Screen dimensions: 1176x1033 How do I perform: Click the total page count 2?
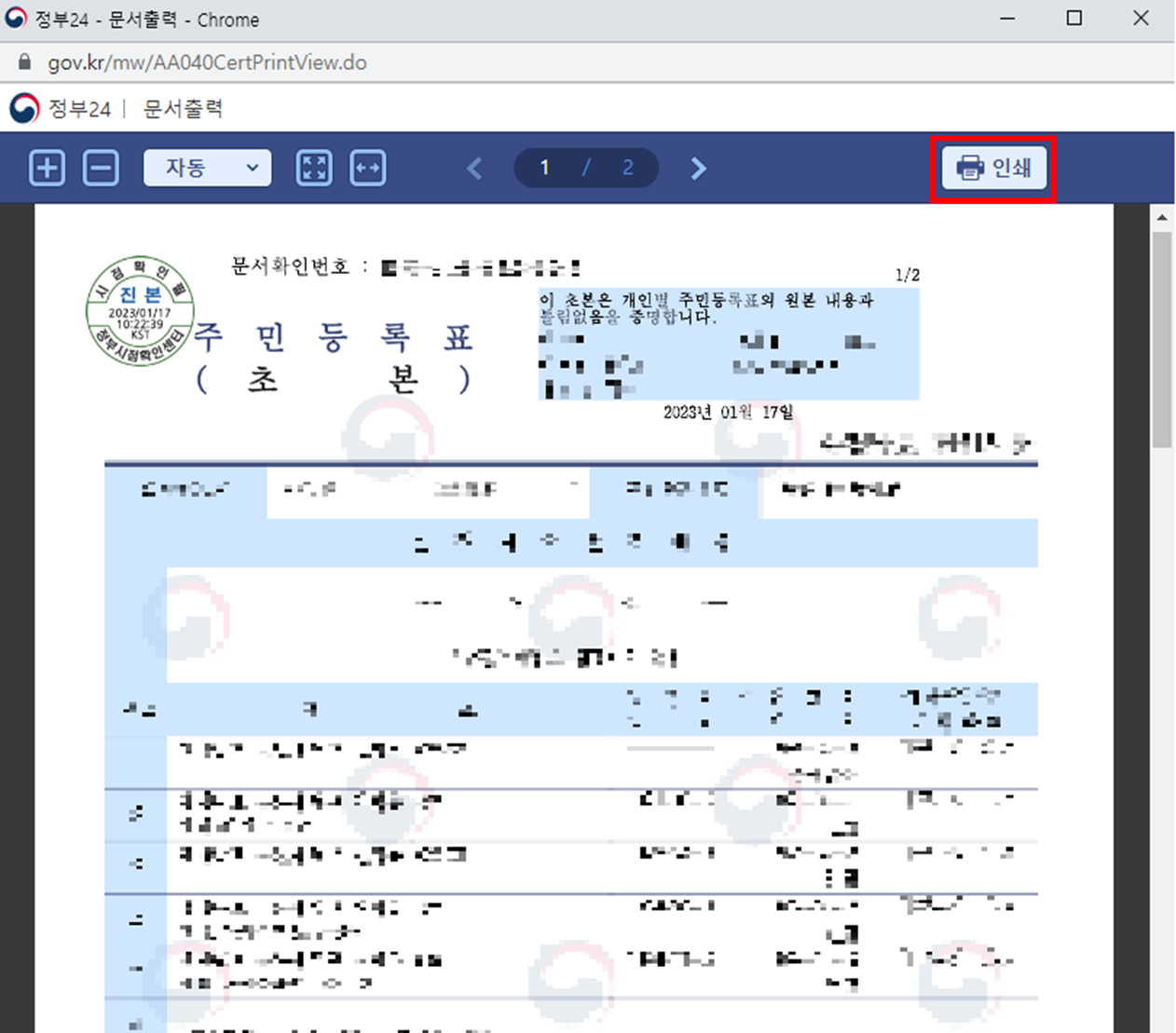click(627, 168)
